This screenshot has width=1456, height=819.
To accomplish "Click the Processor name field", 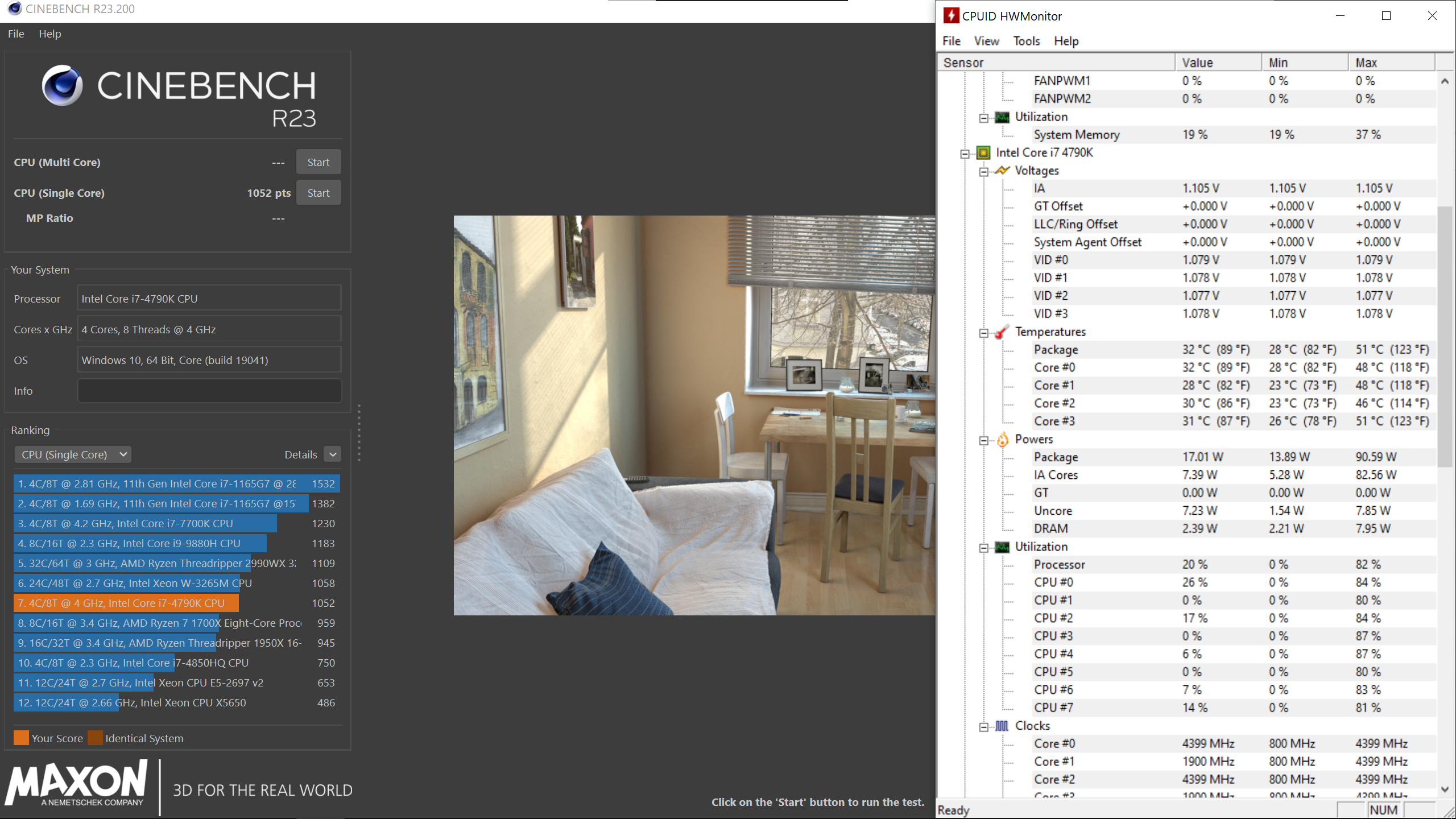I will coord(209,299).
